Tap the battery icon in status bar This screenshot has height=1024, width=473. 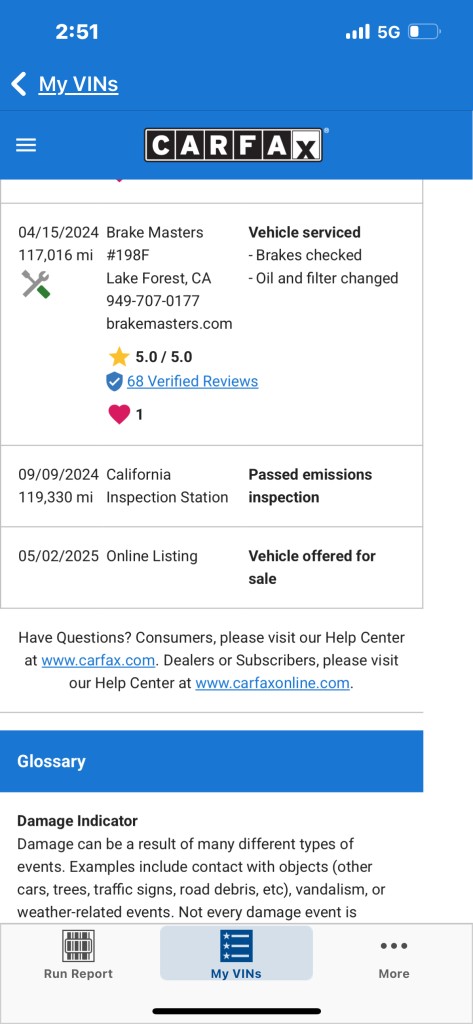click(424, 31)
